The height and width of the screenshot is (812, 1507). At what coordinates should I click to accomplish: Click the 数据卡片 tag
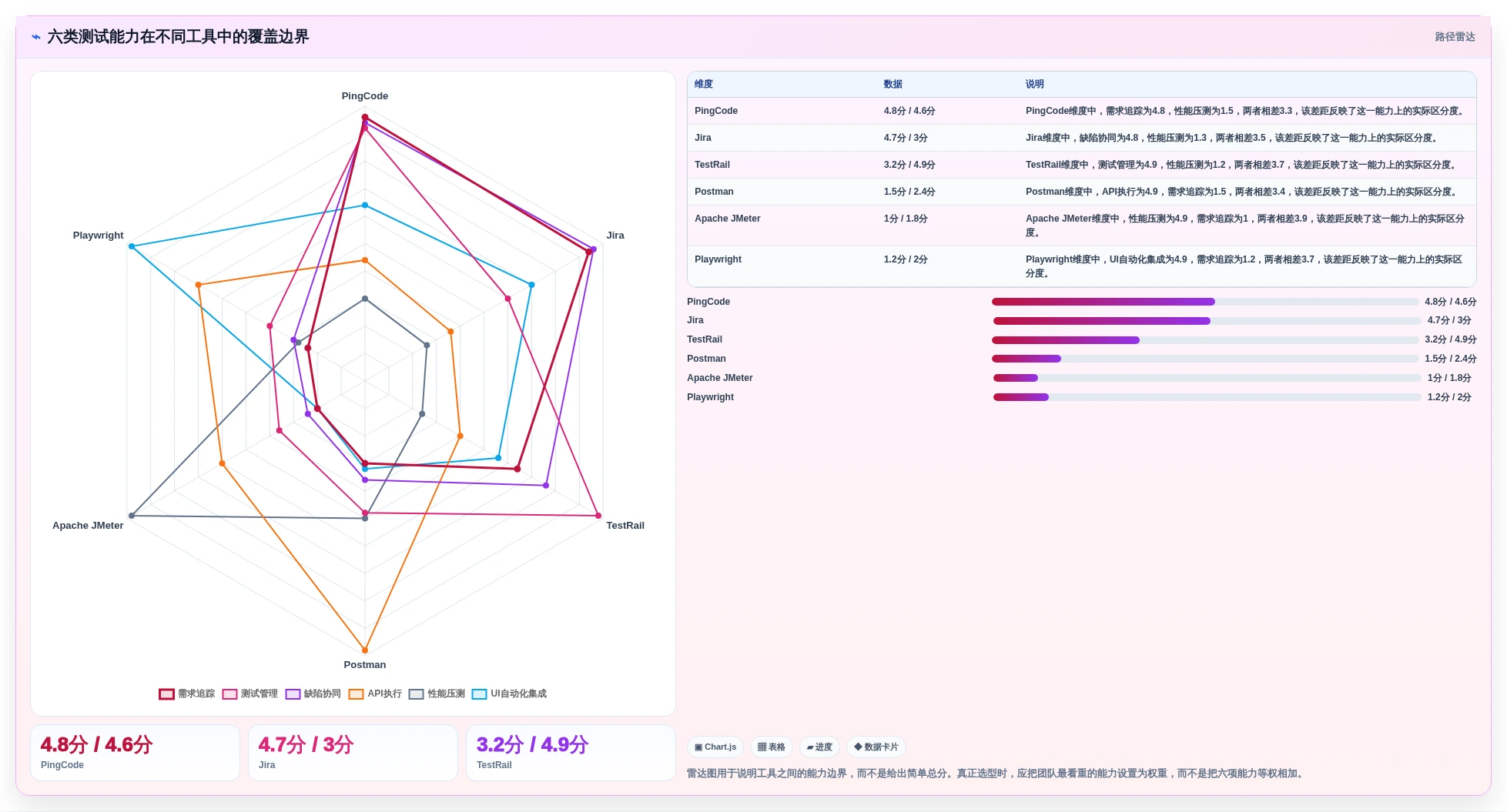coord(876,747)
